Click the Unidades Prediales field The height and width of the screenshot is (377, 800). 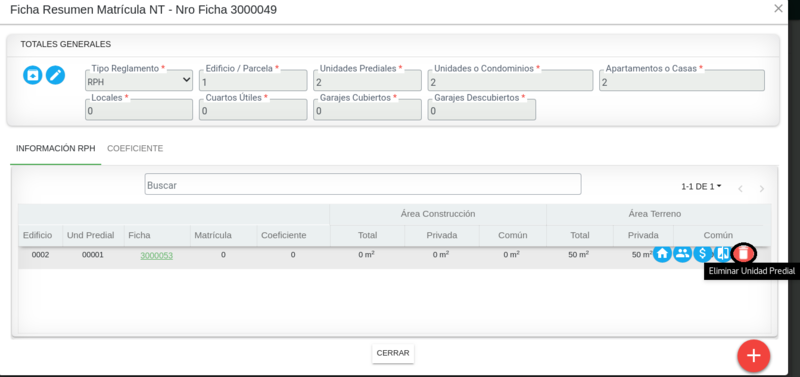[367, 81]
